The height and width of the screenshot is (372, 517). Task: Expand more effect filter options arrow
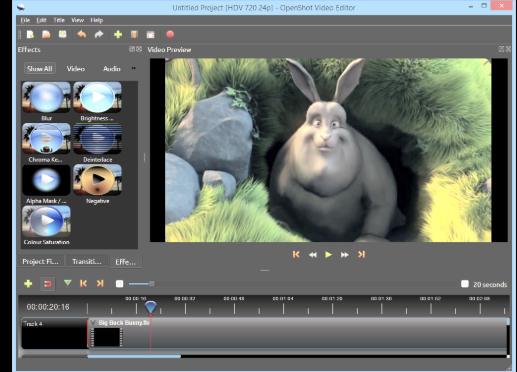pos(134,68)
